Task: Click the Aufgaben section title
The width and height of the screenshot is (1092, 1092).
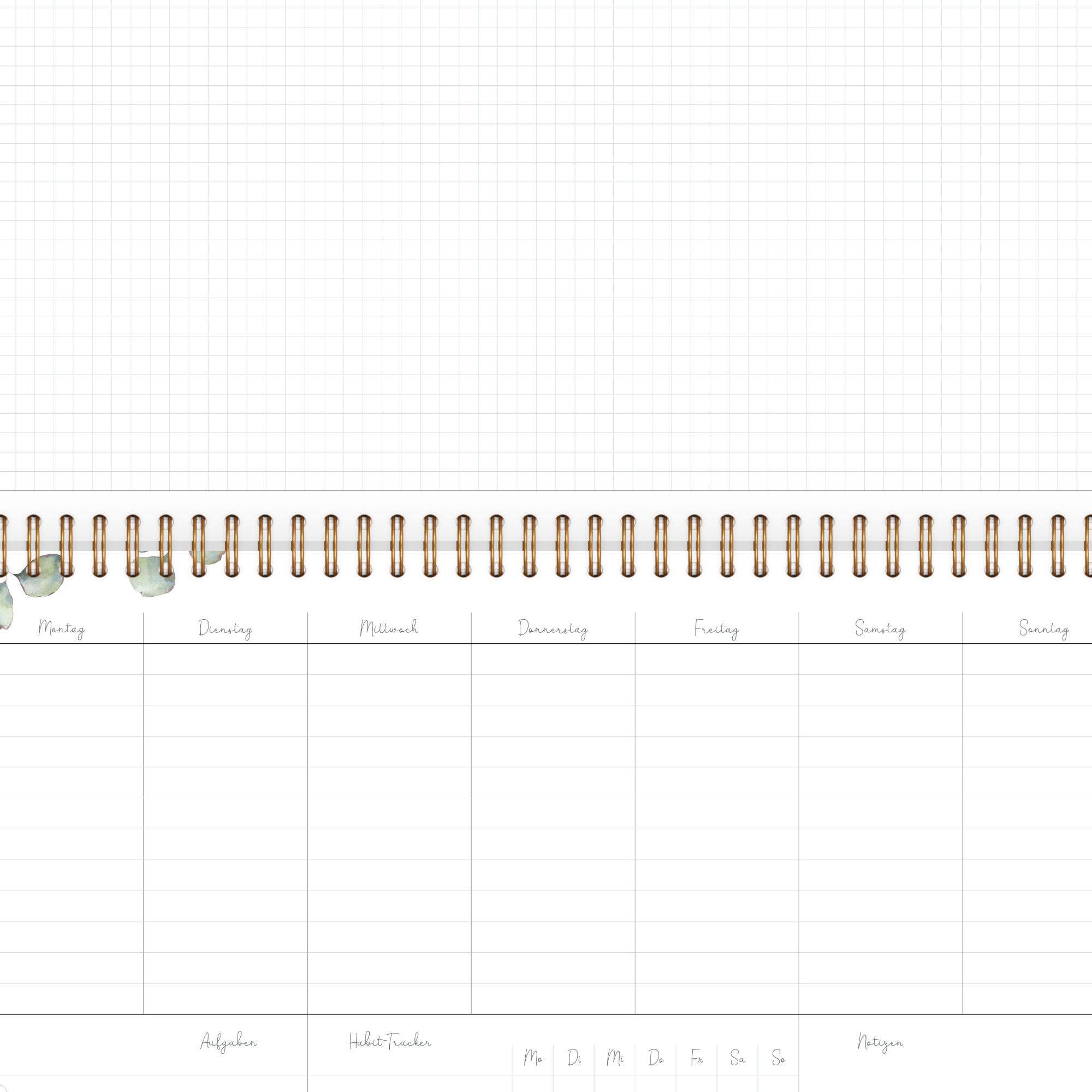Action: coord(228,1042)
